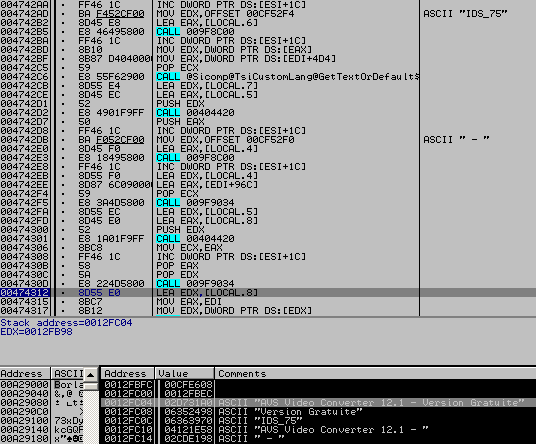536x444 pixels.
Task: Click the EDX=0012FB98 info line
Action: coord(36,332)
